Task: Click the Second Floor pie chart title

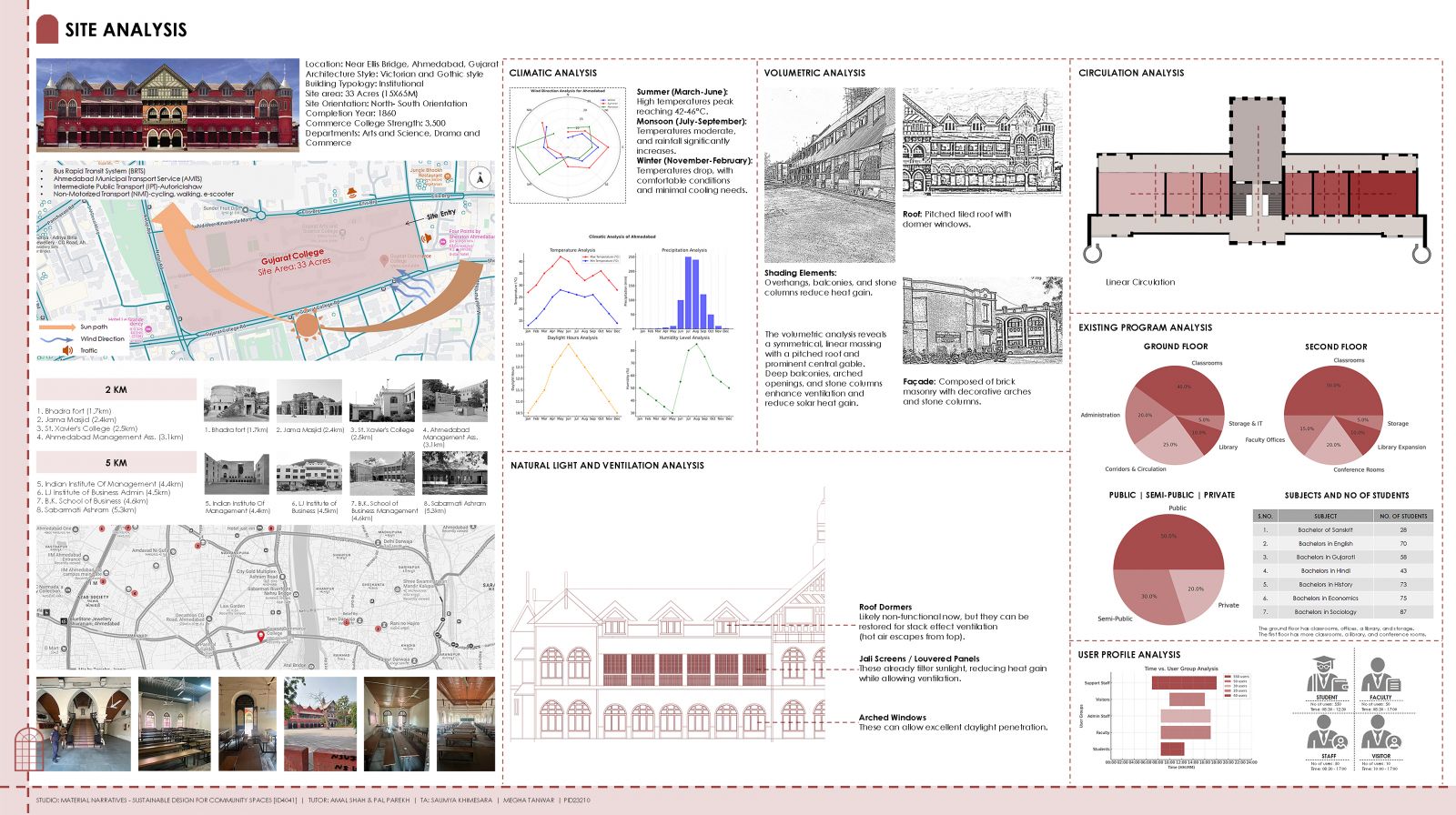Action: pos(1336,347)
